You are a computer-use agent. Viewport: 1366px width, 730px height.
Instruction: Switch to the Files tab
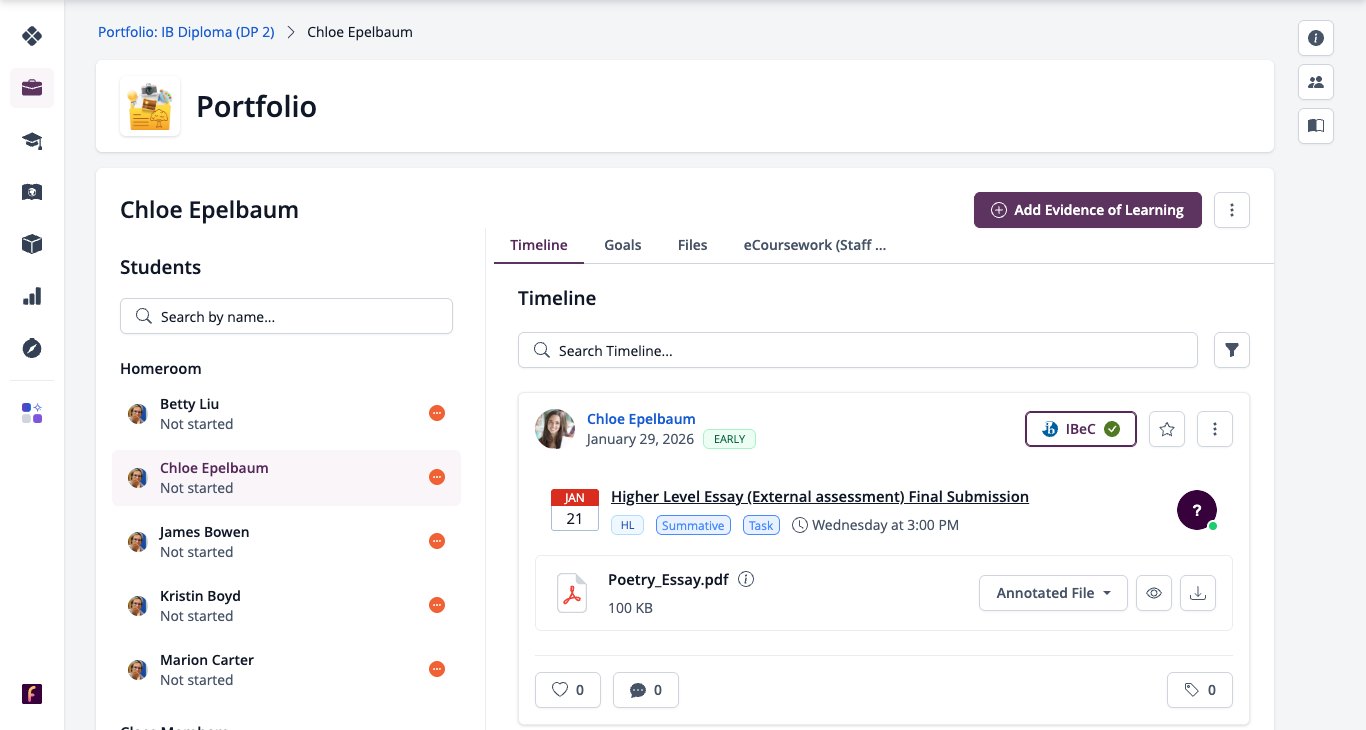692,245
